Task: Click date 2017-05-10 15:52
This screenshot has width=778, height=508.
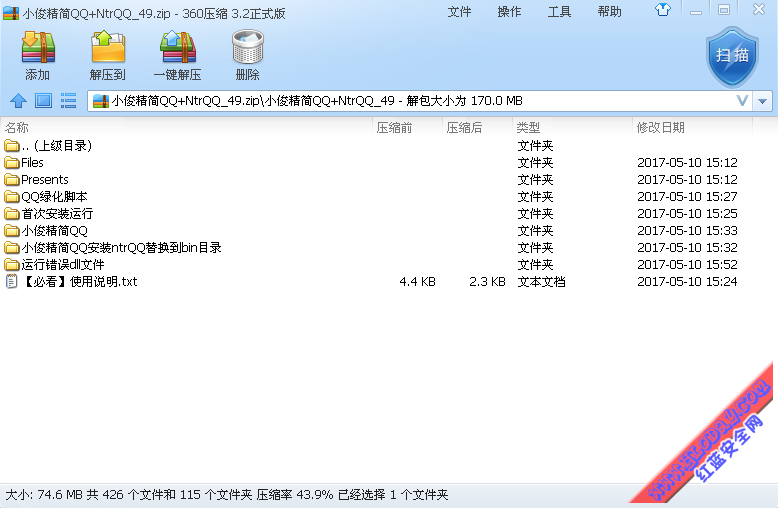Action: [x=687, y=264]
